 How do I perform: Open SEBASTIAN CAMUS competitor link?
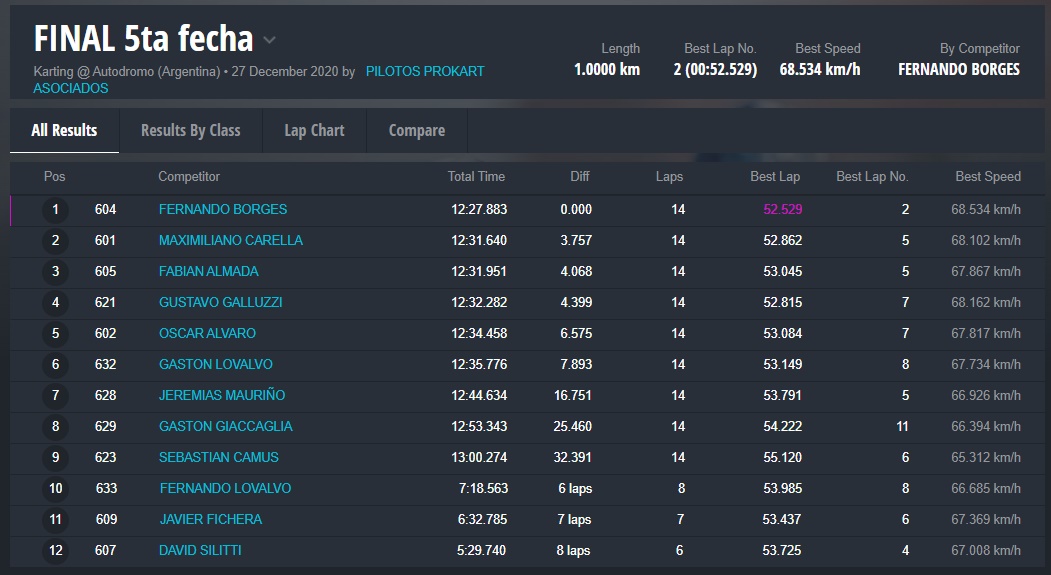click(x=218, y=457)
